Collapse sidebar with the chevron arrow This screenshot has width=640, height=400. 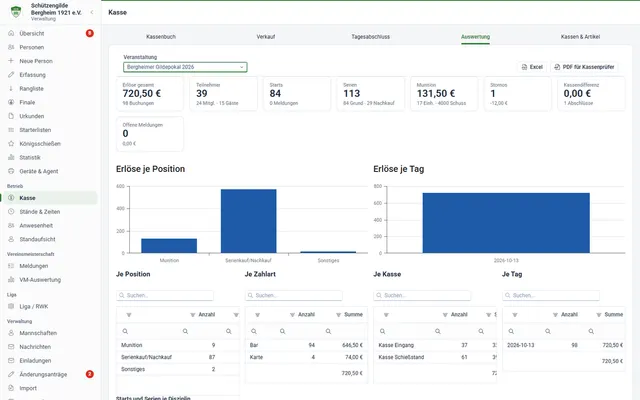[92, 12]
